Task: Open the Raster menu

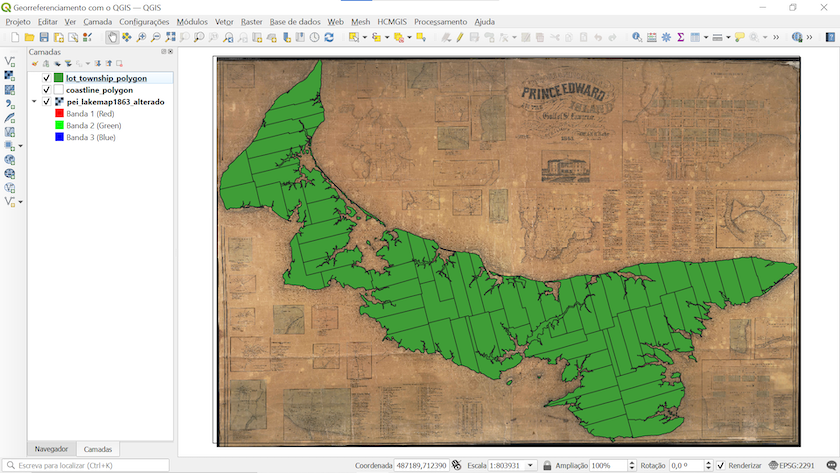Action: 251,21
